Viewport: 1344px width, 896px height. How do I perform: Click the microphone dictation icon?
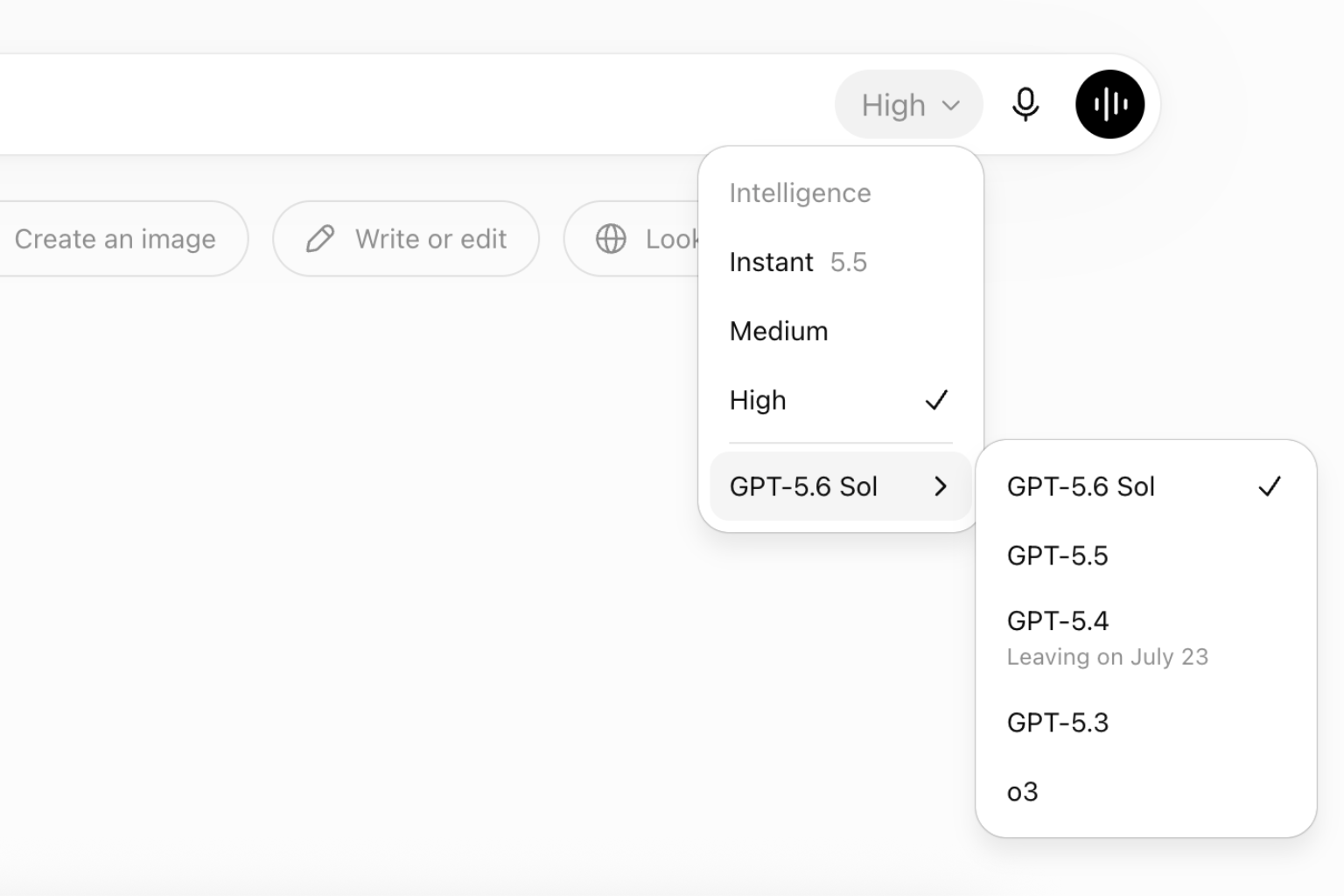tap(1025, 105)
